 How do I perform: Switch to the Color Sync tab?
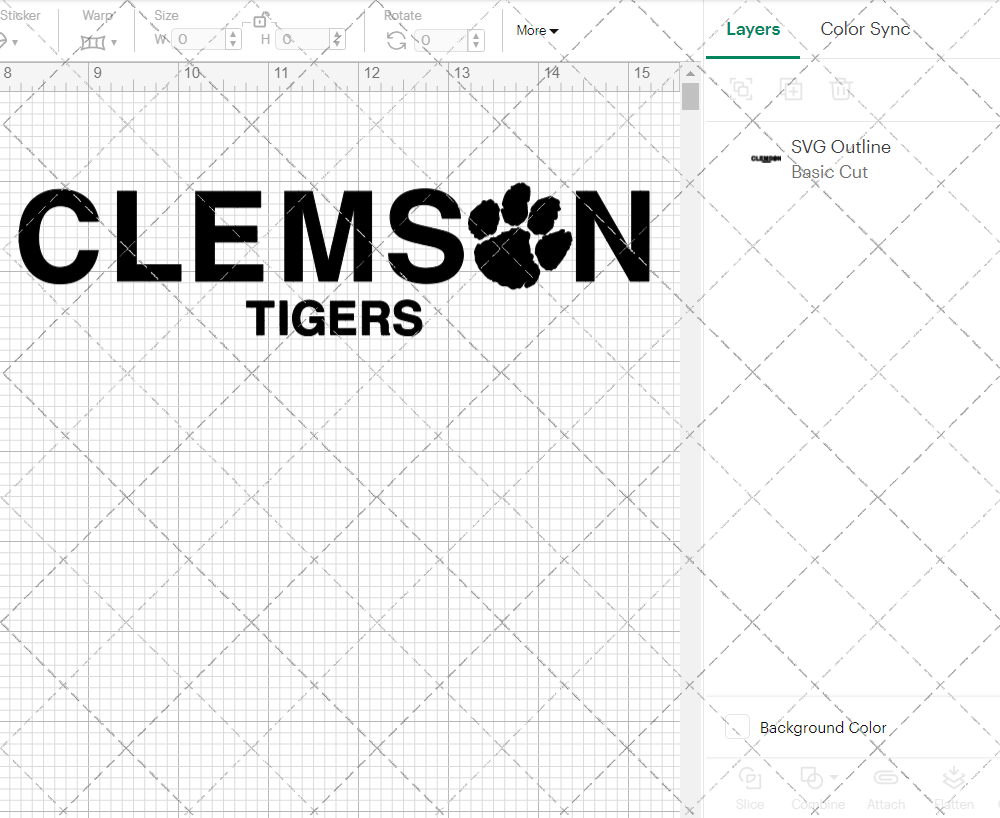coord(864,29)
